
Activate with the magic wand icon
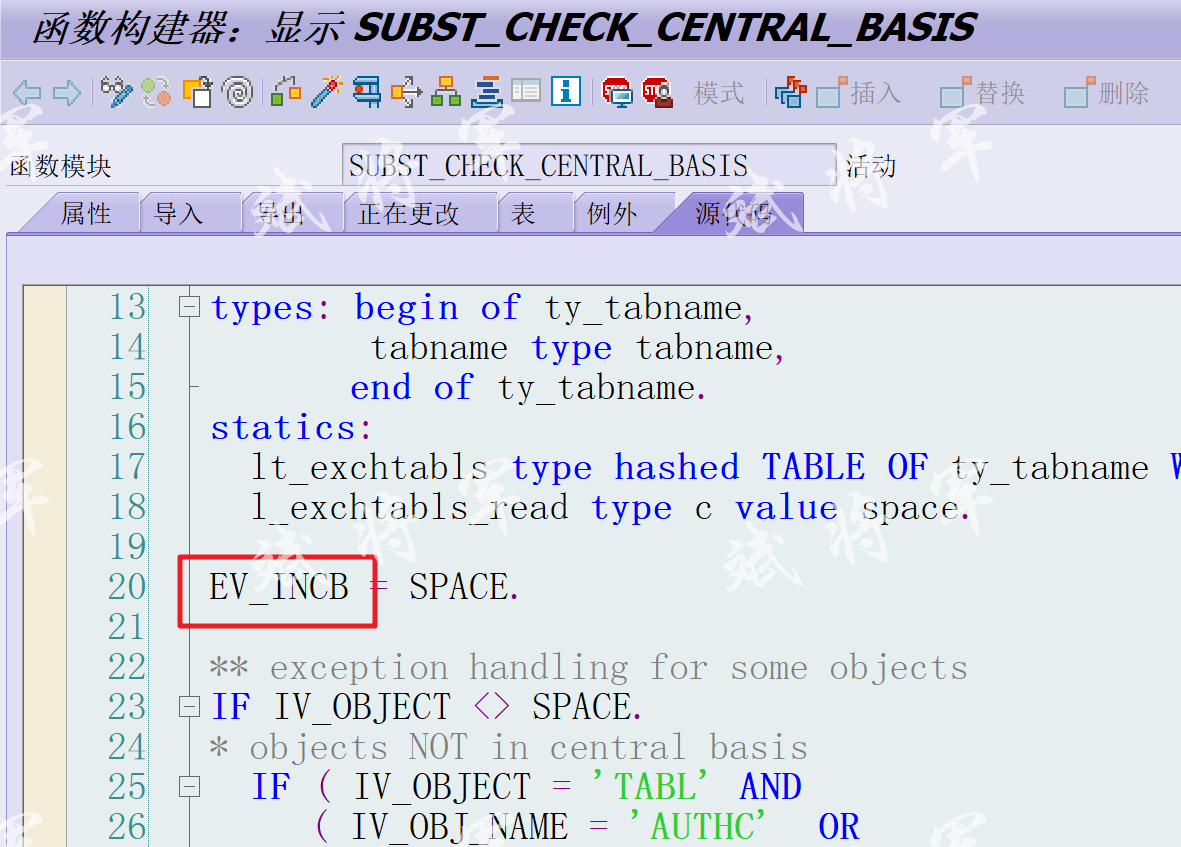tap(327, 93)
